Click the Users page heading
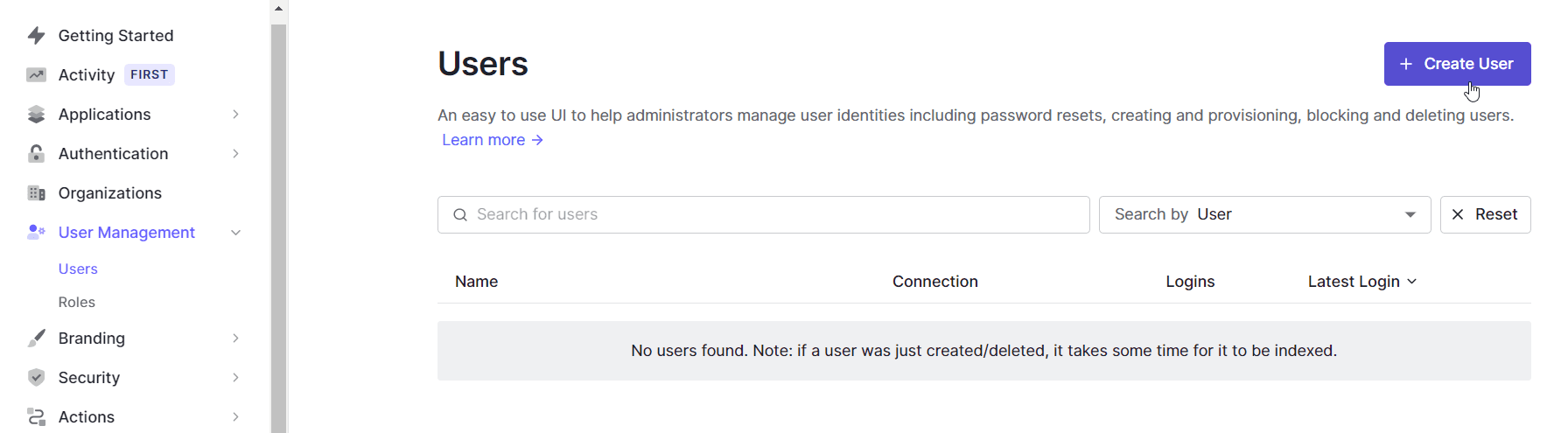 pos(483,64)
